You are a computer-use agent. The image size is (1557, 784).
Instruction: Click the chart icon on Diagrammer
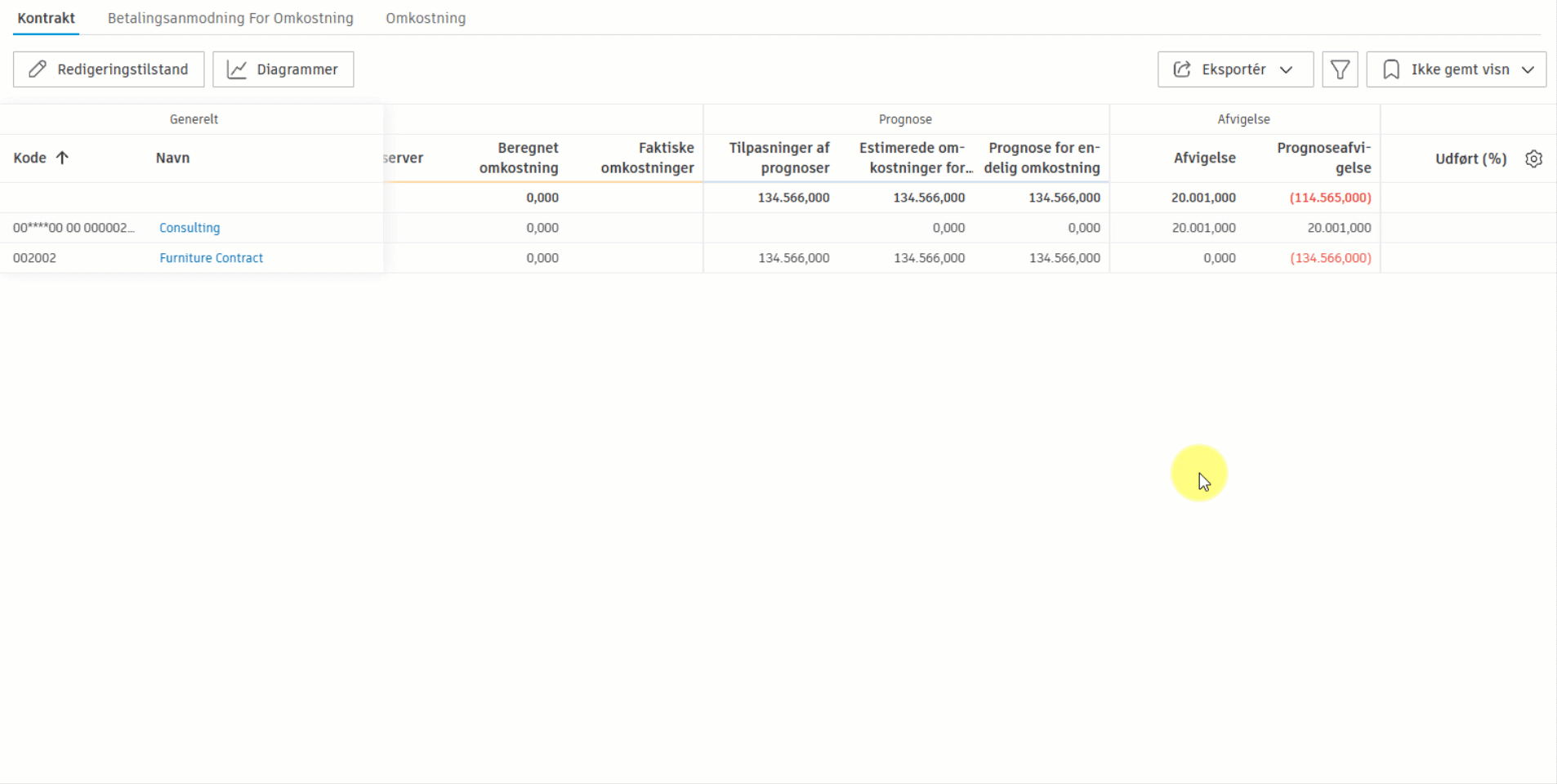pos(237,69)
